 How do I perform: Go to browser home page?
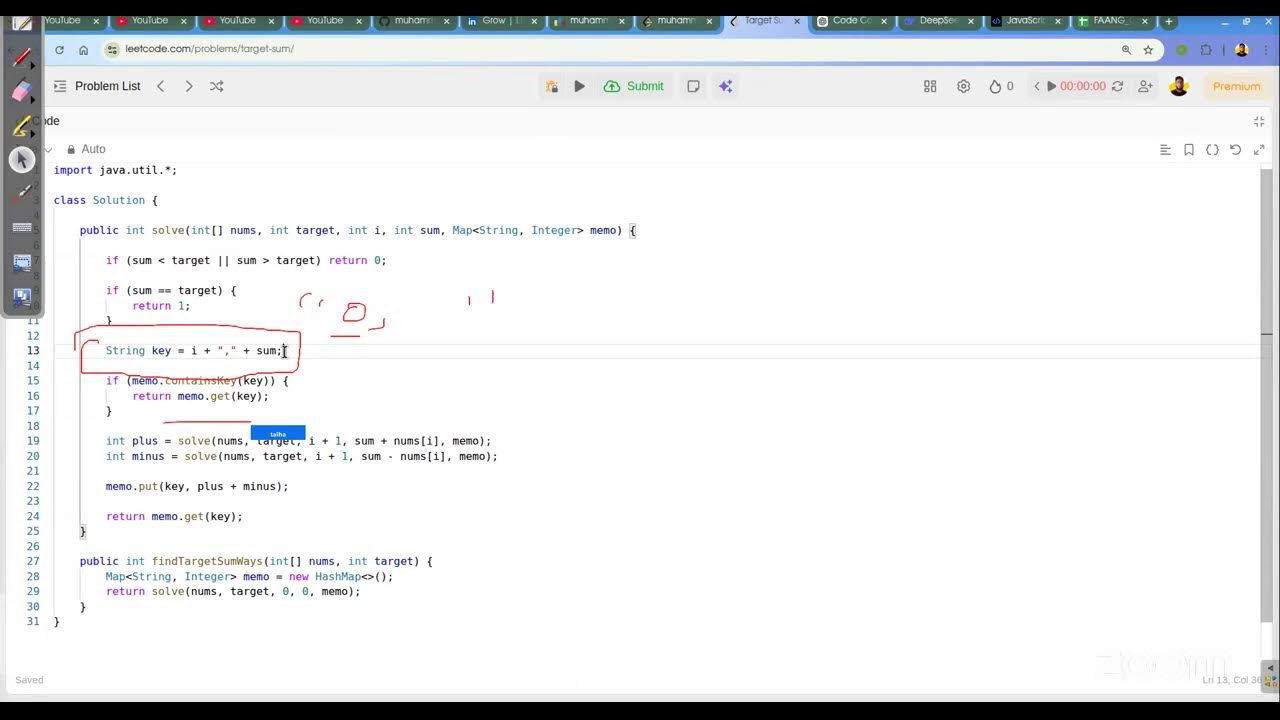(x=84, y=49)
